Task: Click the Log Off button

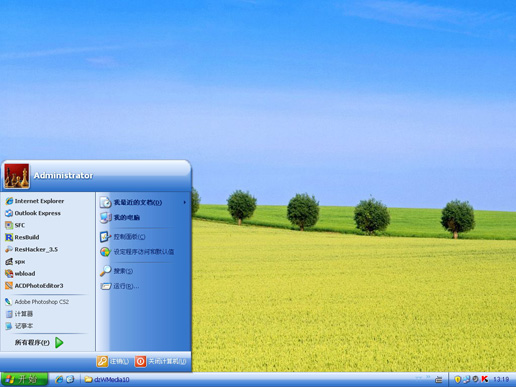Action: tap(113, 361)
